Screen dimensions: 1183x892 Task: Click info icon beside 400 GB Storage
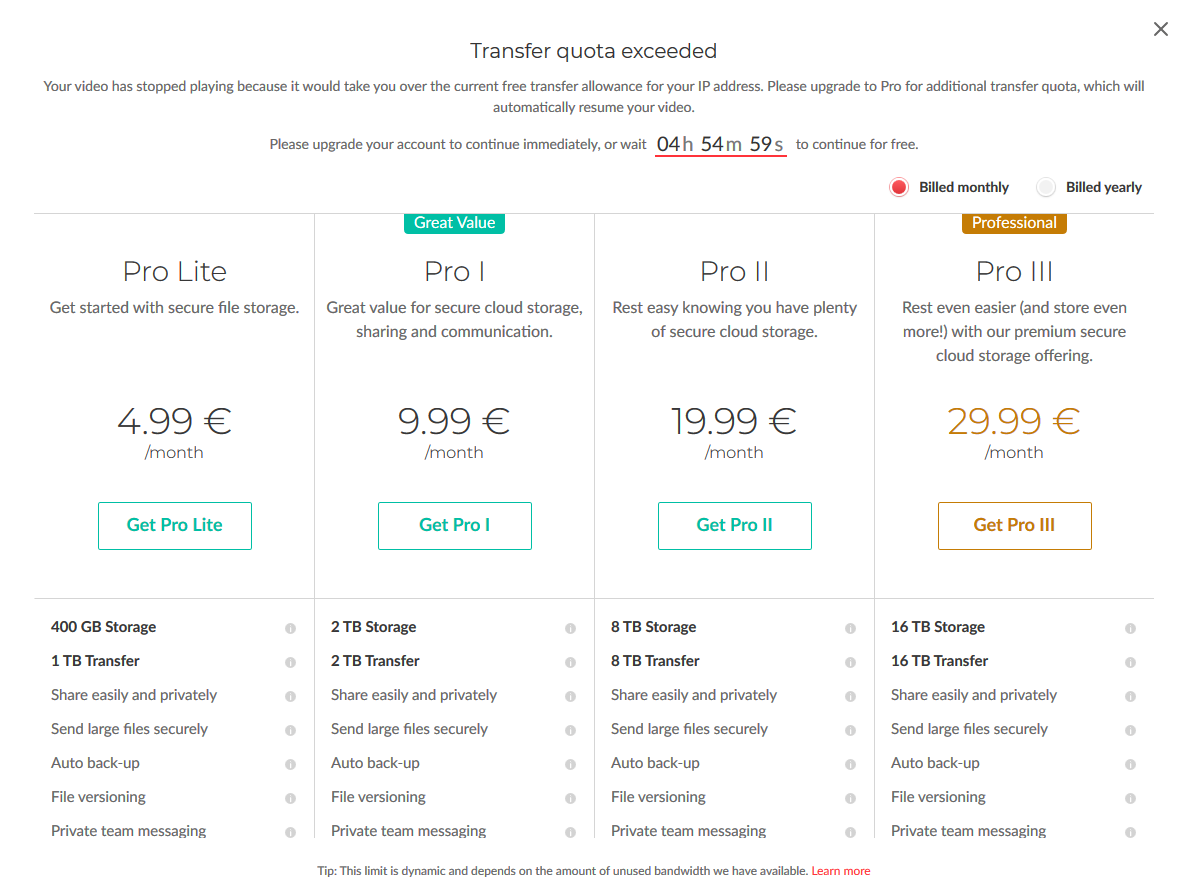click(x=290, y=628)
